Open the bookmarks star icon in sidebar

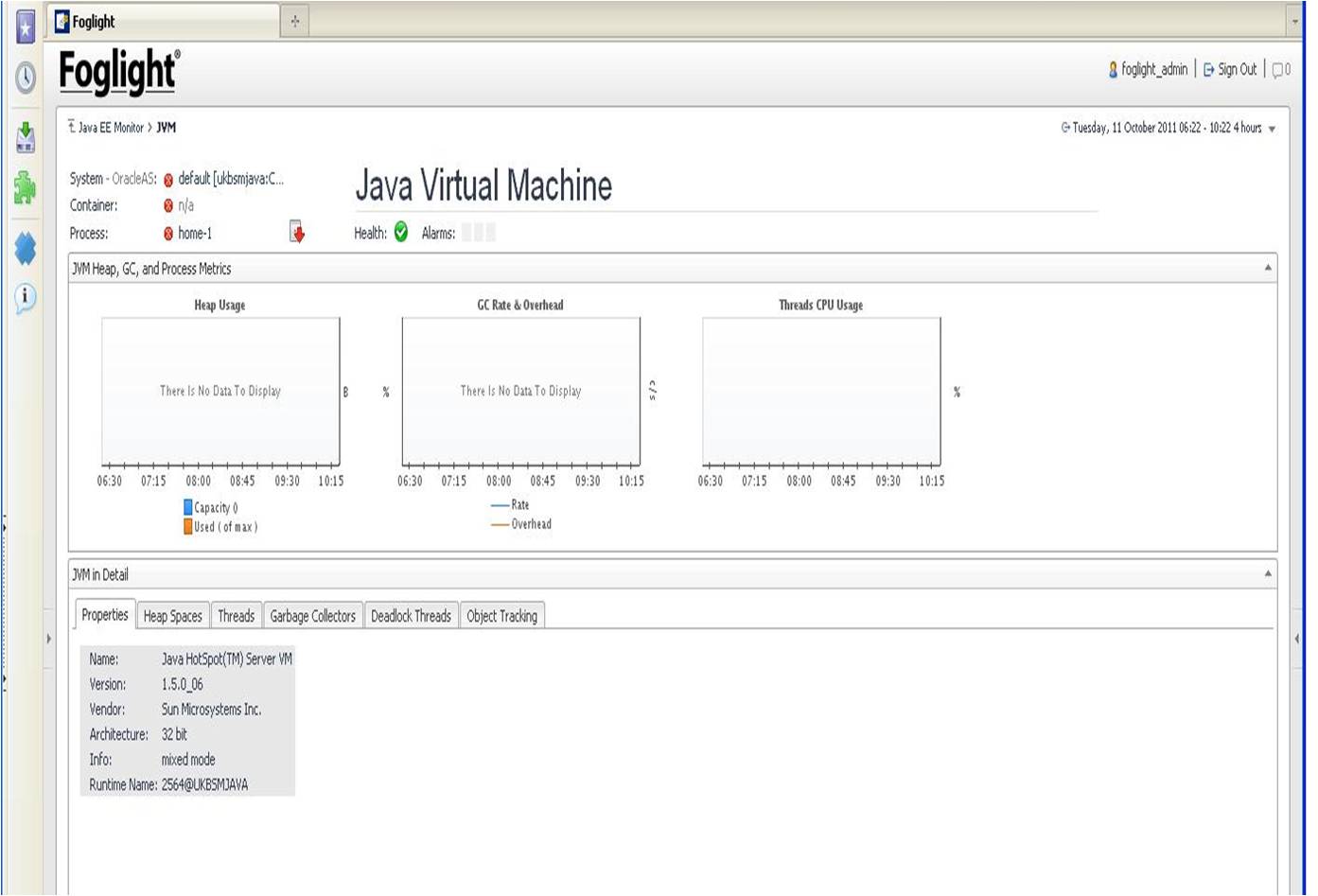[x=26, y=26]
